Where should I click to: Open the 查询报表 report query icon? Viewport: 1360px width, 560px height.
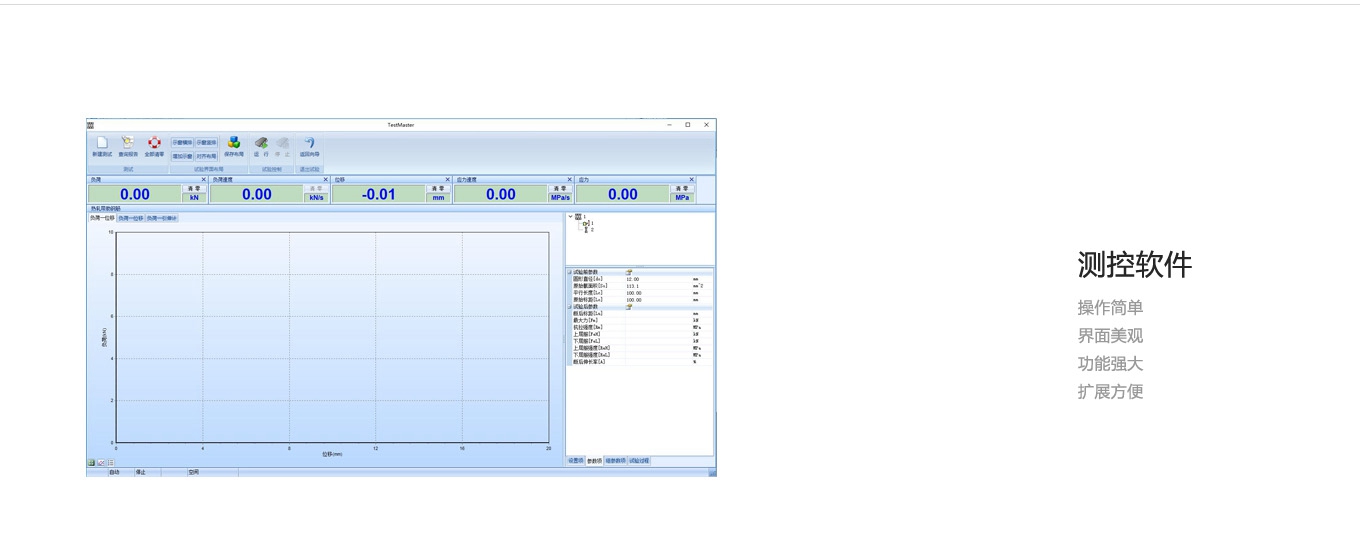[x=128, y=143]
